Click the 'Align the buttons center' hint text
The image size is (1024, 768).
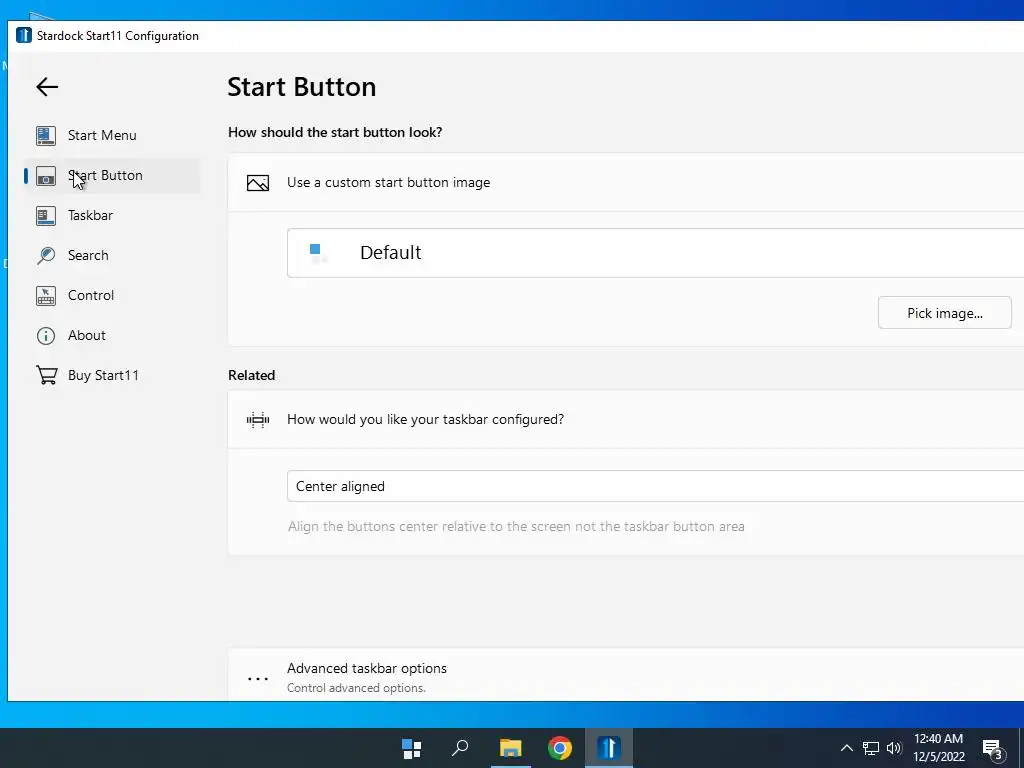point(516,527)
